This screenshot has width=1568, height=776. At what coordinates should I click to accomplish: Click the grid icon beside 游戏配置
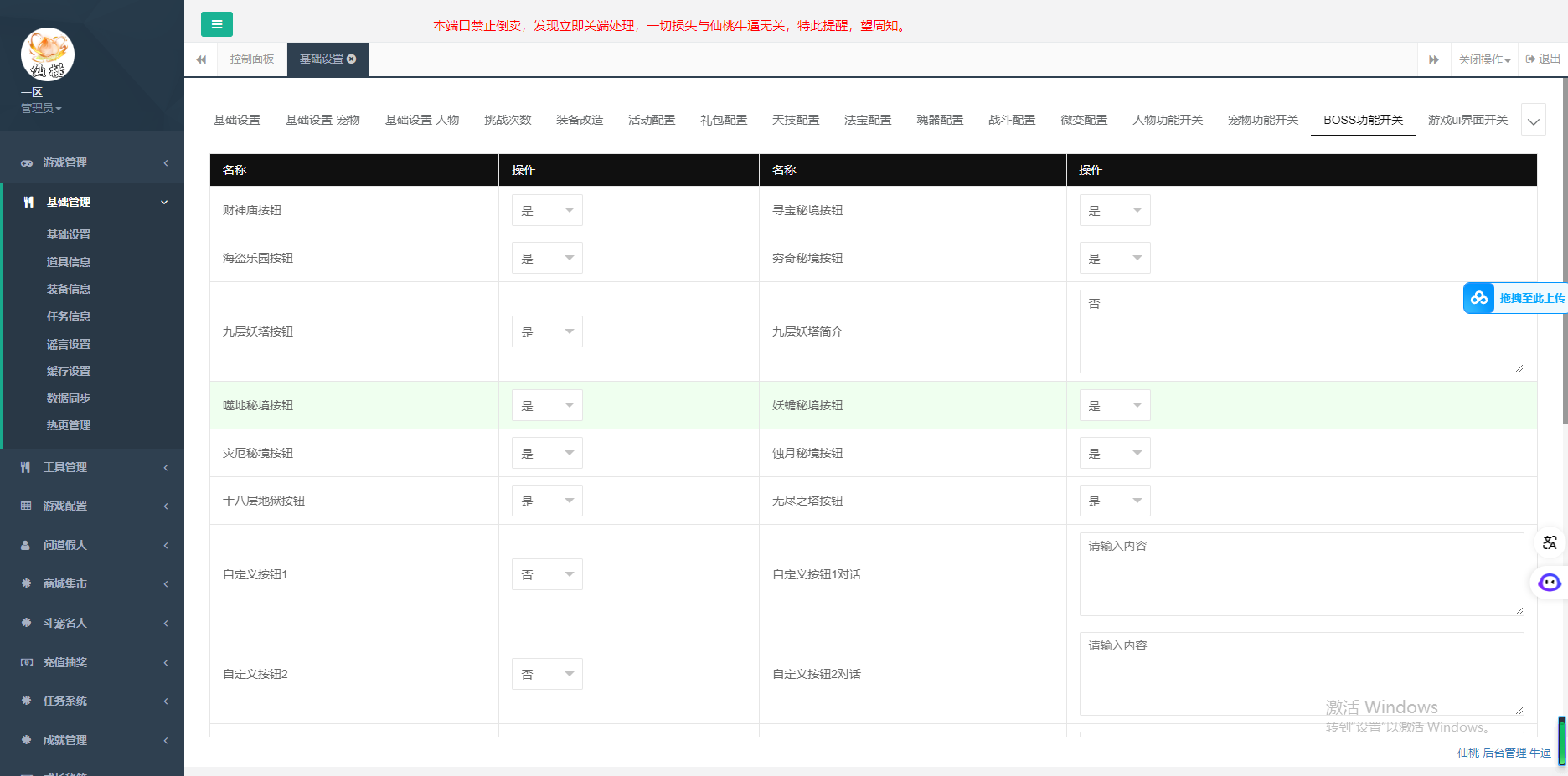point(26,506)
